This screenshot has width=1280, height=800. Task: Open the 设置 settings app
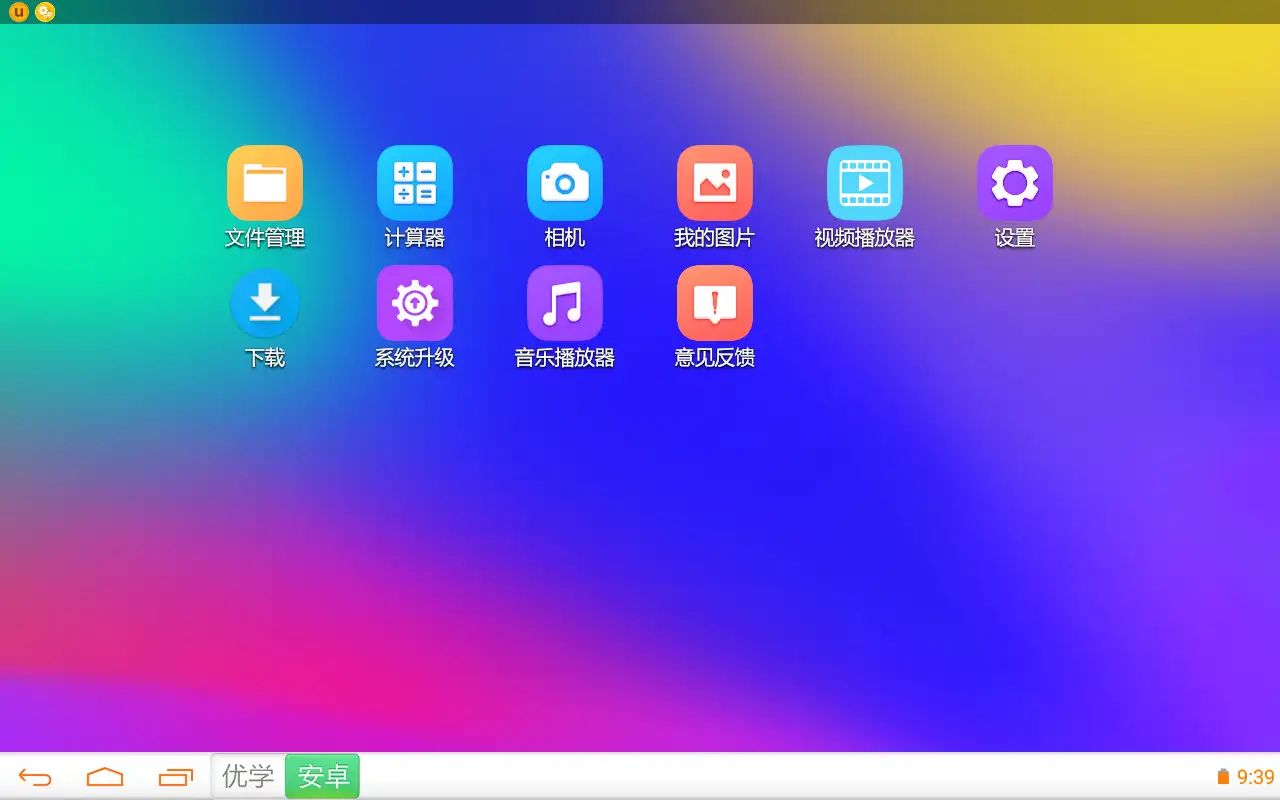point(1015,183)
